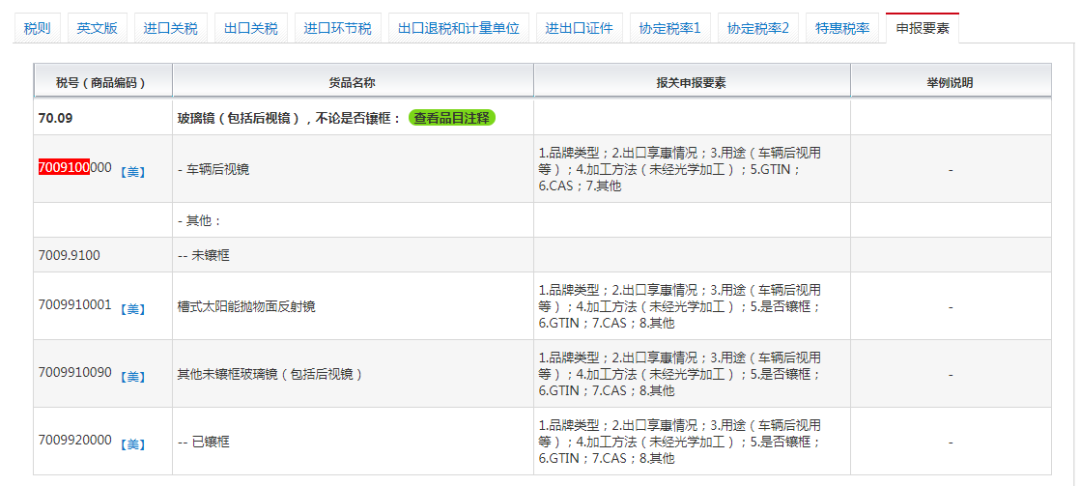The height and width of the screenshot is (486, 1080).
Task: Click the goods name 其他未镶框玻璃镜（包括后视镜）
Action: point(270,374)
